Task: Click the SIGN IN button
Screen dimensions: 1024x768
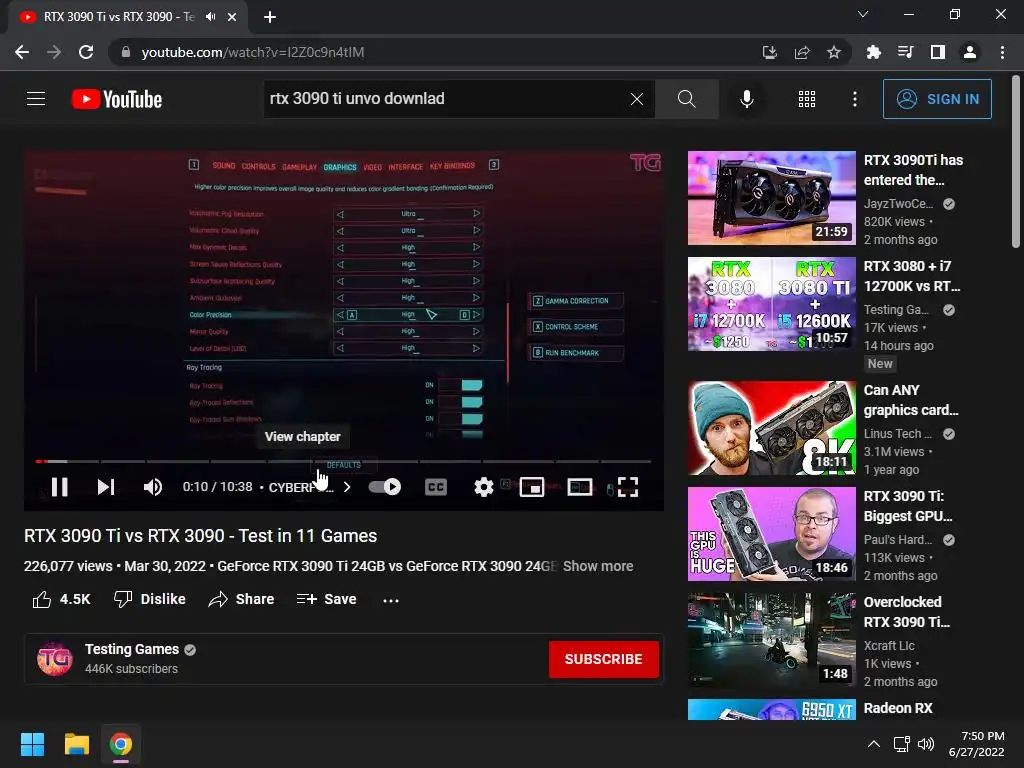Action: [x=937, y=99]
